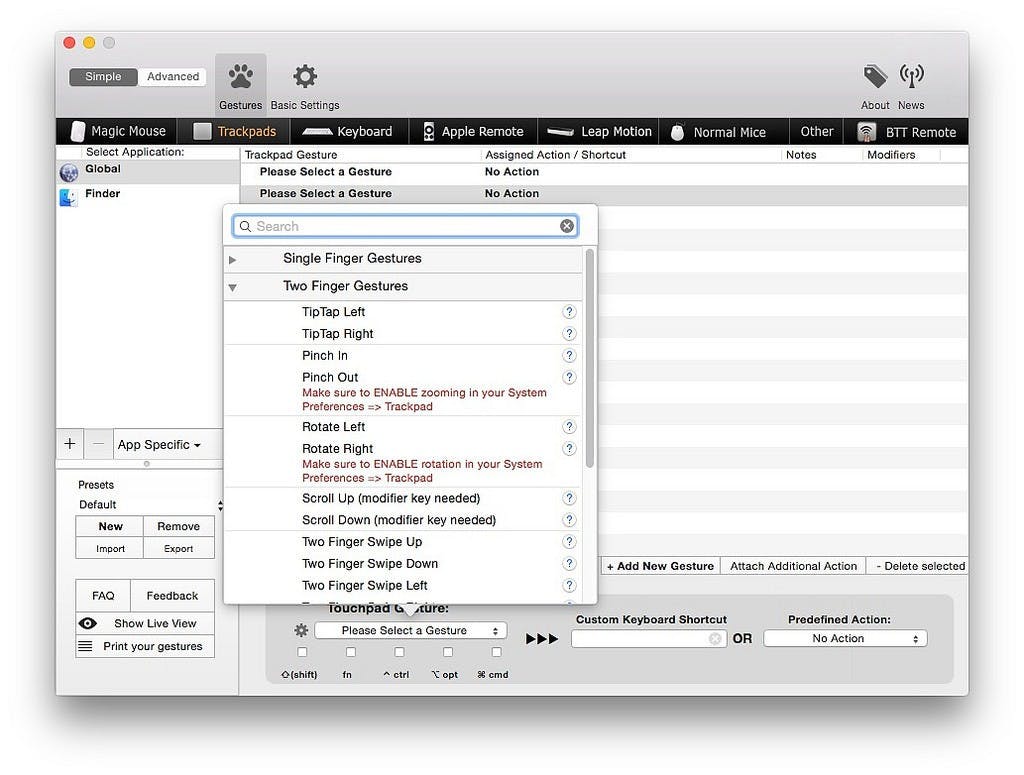Enable the shift modifier checkbox
1024x775 pixels.
point(302,652)
